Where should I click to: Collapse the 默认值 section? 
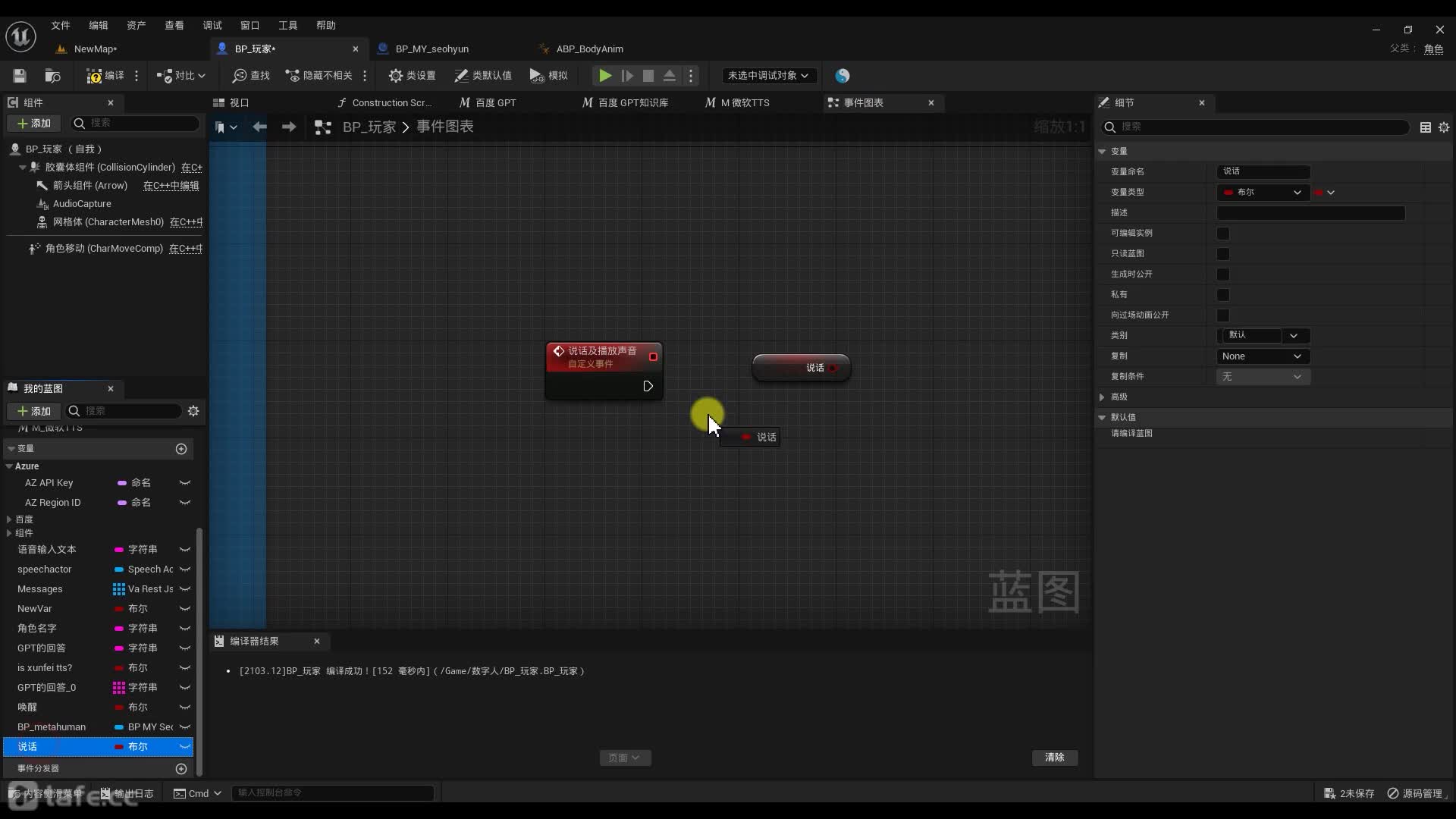(x=1102, y=418)
